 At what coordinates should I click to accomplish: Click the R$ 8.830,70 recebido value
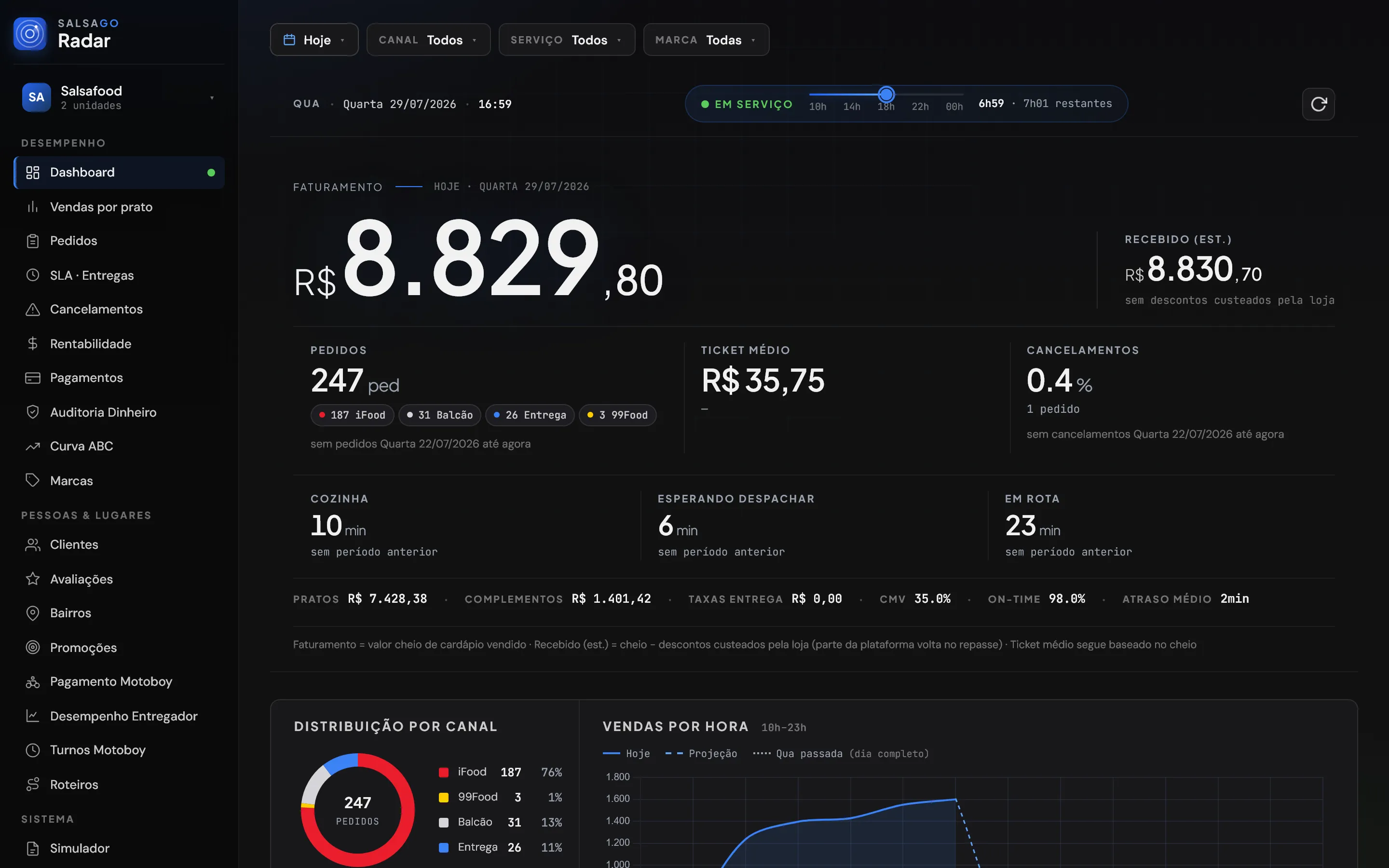click(x=1193, y=269)
